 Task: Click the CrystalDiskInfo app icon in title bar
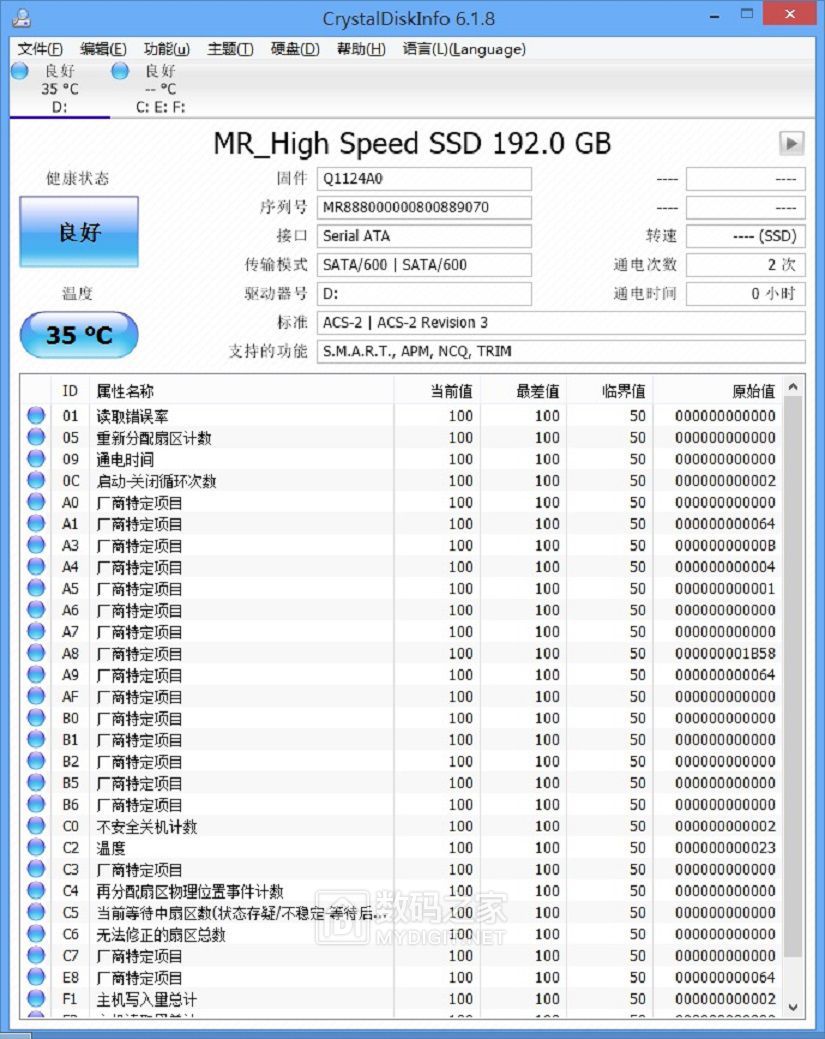(x=19, y=18)
